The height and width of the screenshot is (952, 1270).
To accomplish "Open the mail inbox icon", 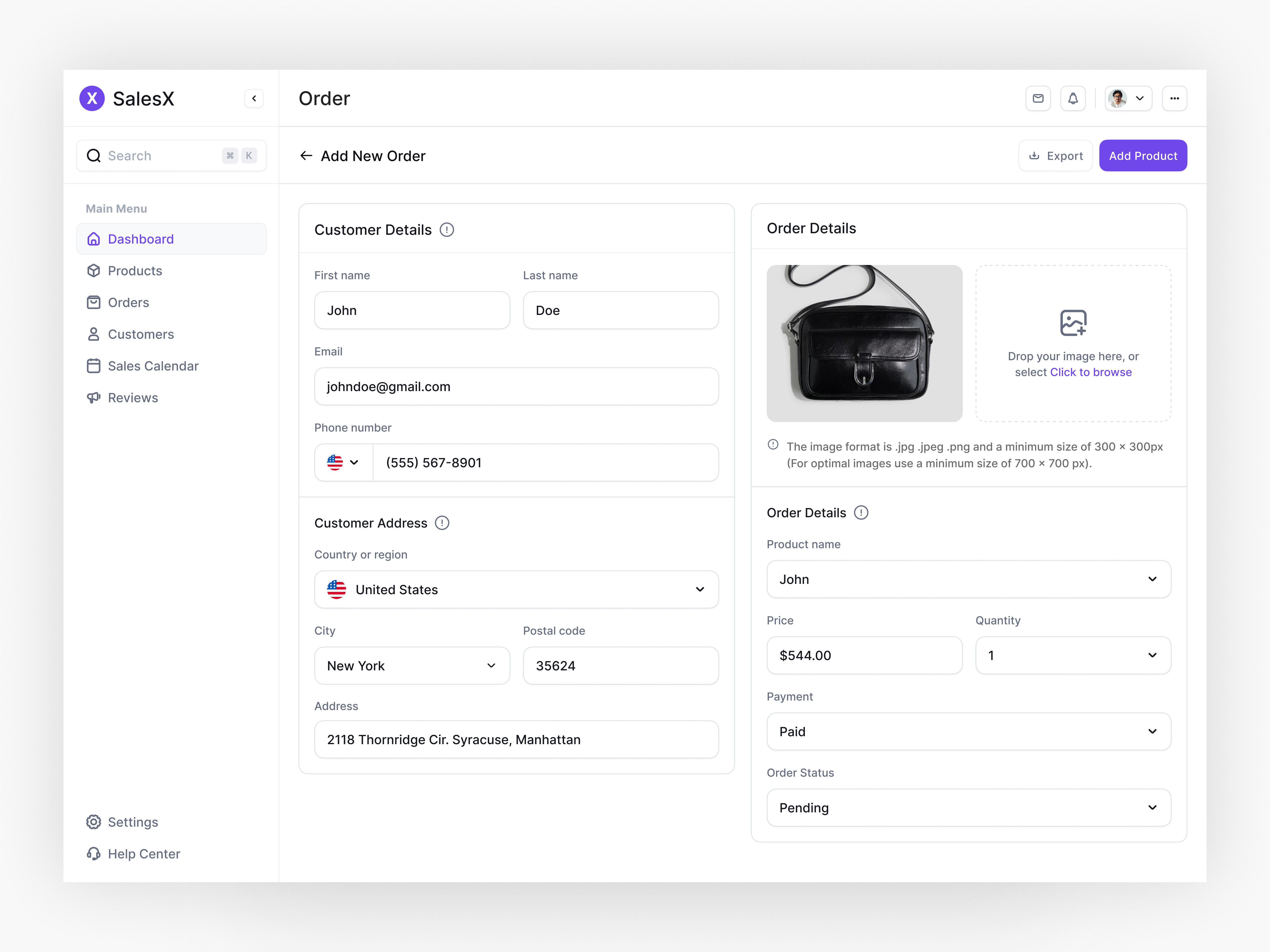I will [1038, 98].
